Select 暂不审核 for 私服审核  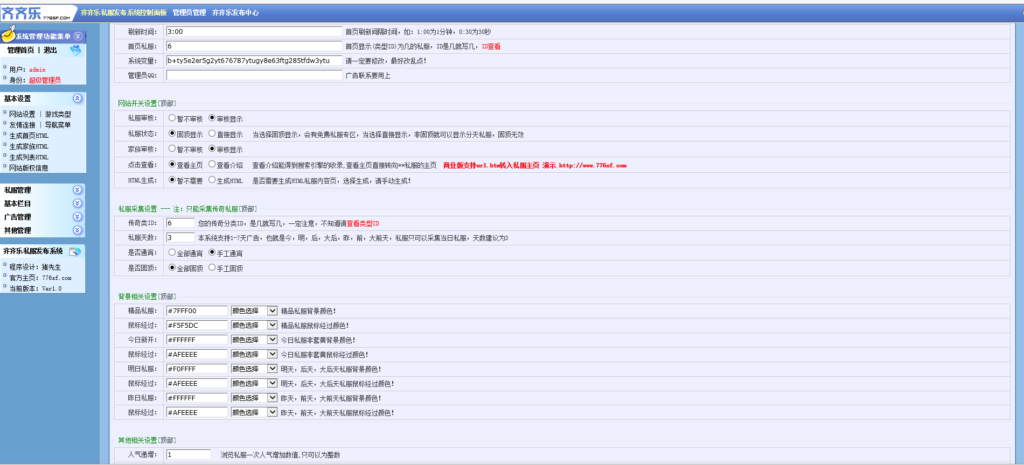click(172, 118)
